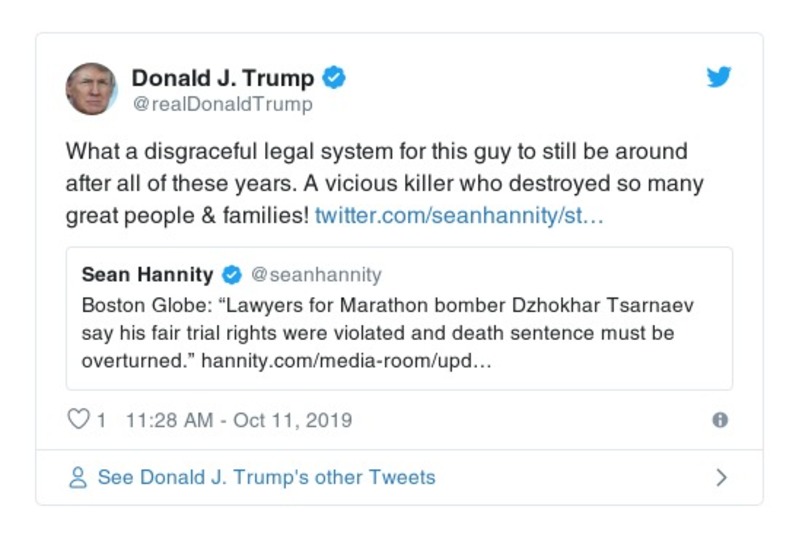Click the like count number
This screenshot has width=799, height=538.
click(101, 420)
